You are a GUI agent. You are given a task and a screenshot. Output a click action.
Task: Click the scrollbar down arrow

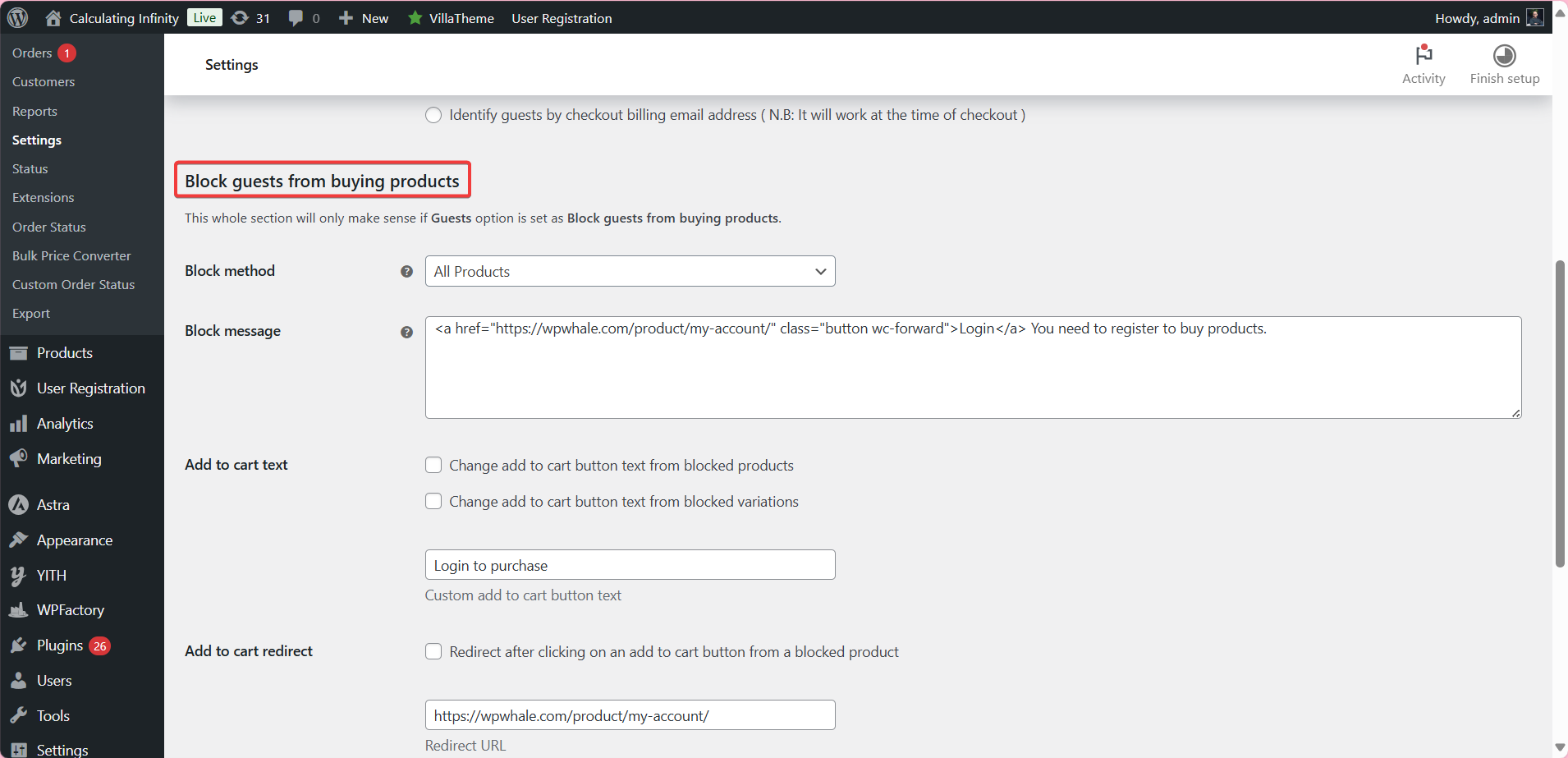pyautogui.click(x=1560, y=747)
